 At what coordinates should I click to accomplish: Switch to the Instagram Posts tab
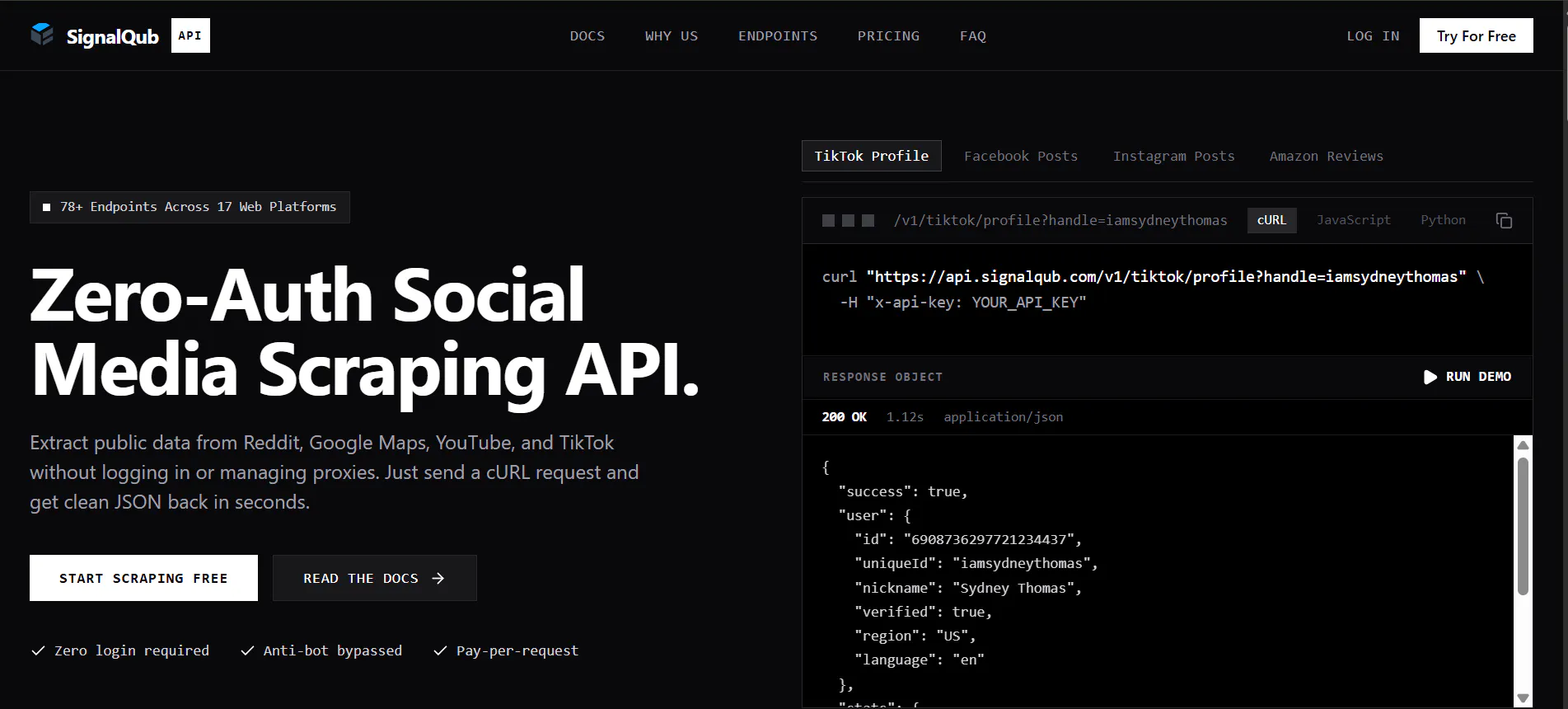click(1173, 156)
